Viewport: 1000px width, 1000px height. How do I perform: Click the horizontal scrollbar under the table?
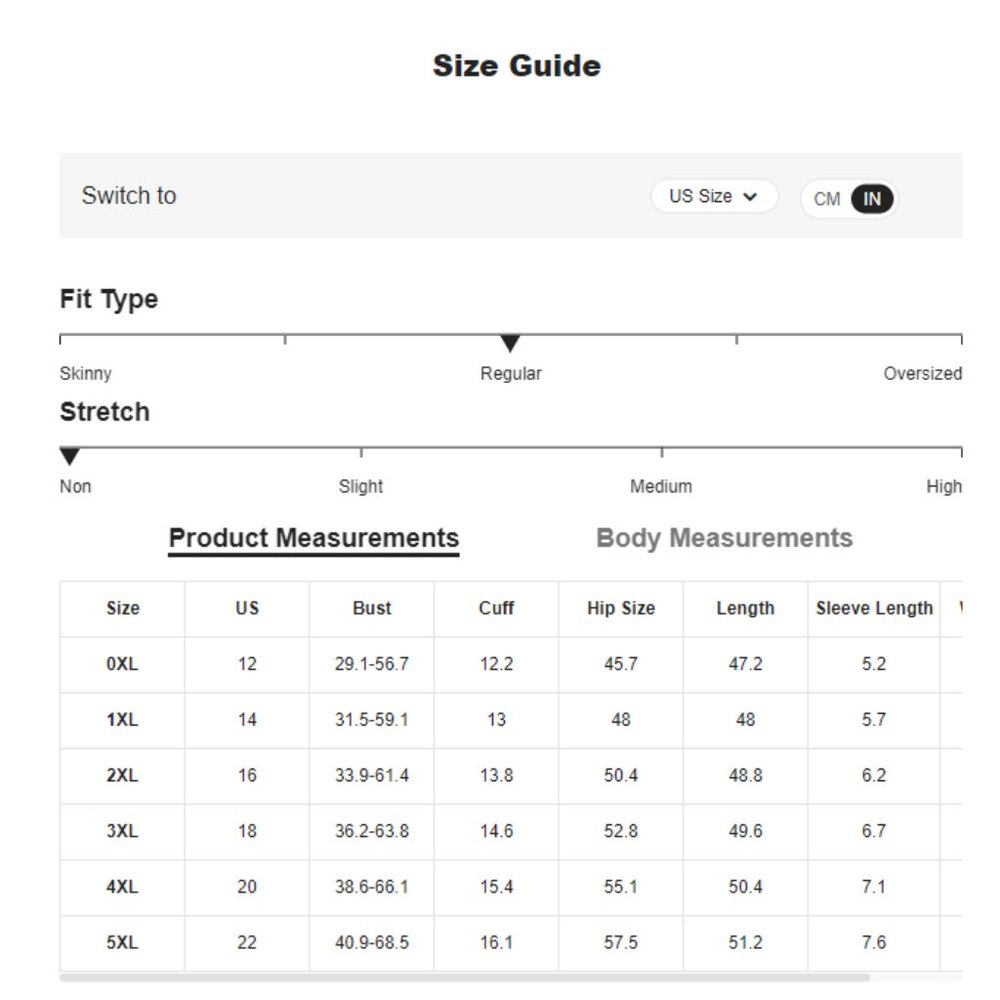coord(464,978)
